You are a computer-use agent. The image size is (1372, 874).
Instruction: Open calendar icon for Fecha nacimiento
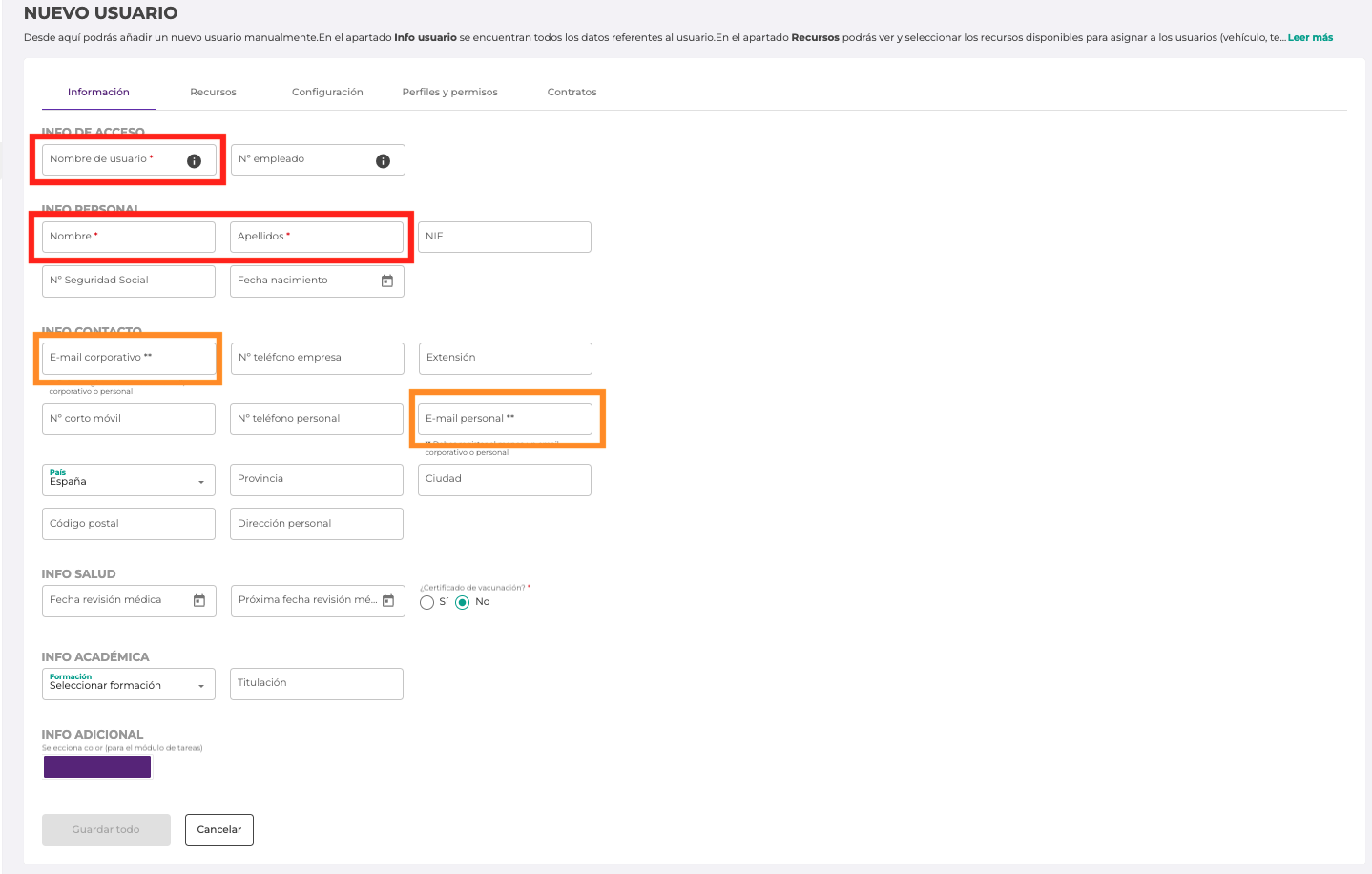[387, 281]
